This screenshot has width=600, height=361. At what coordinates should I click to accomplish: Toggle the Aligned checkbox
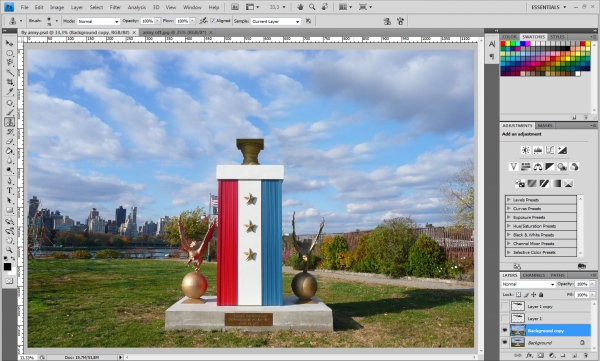213,21
